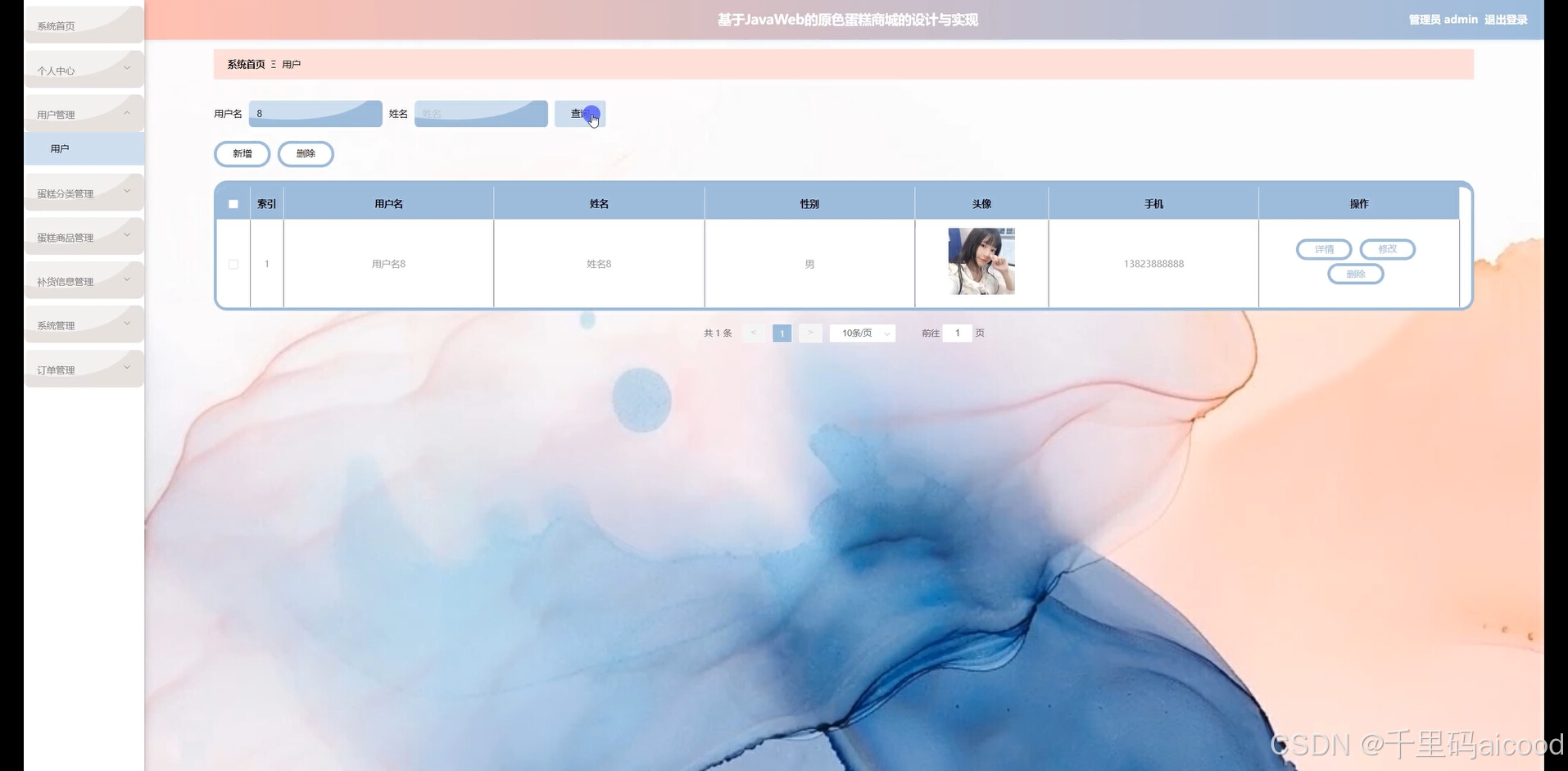
Task: Click the 用户名 column header
Action: [x=388, y=204]
